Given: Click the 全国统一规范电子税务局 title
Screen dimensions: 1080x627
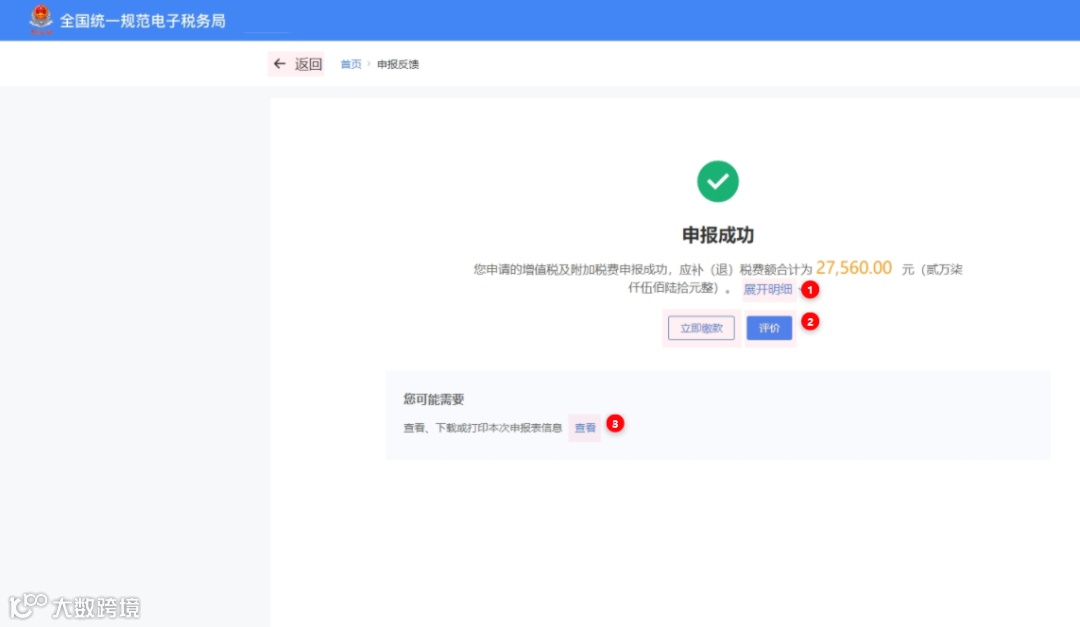Looking at the screenshot, I should (x=143, y=21).
